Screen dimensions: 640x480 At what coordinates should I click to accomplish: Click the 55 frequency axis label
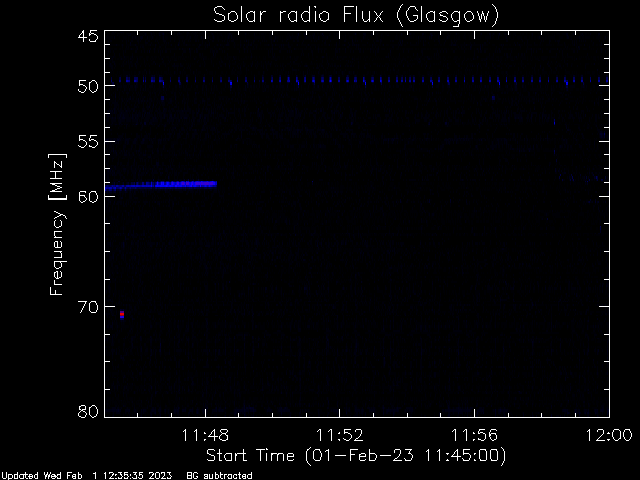(x=88, y=142)
